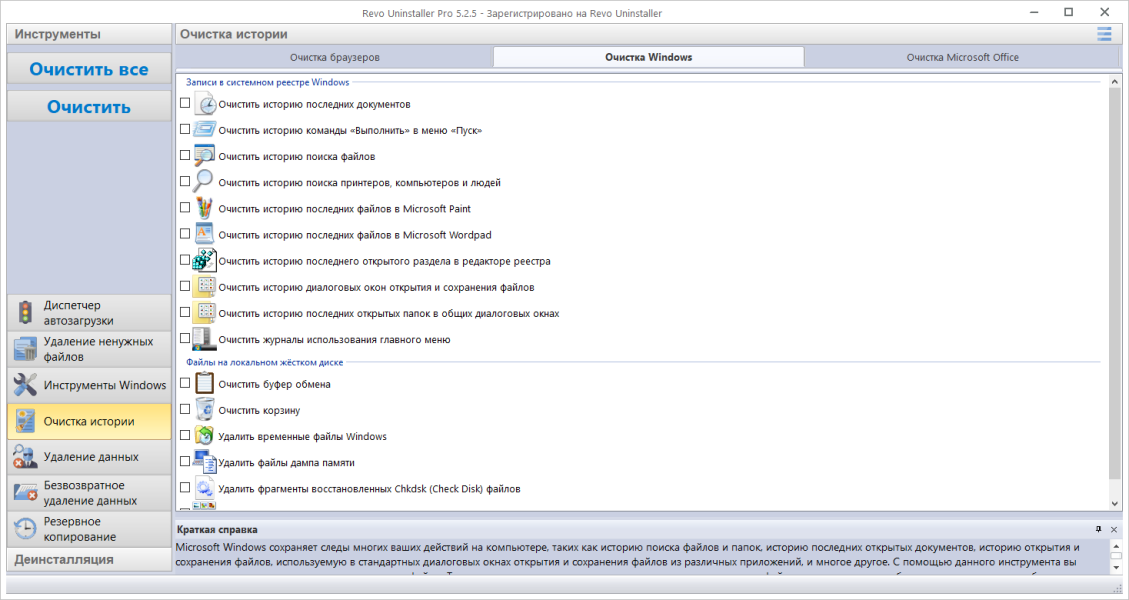The height and width of the screenshot is (600, 1129).
Task: Enable 'Очистить корзину' checkbox
Action: [x=185, y=409]
